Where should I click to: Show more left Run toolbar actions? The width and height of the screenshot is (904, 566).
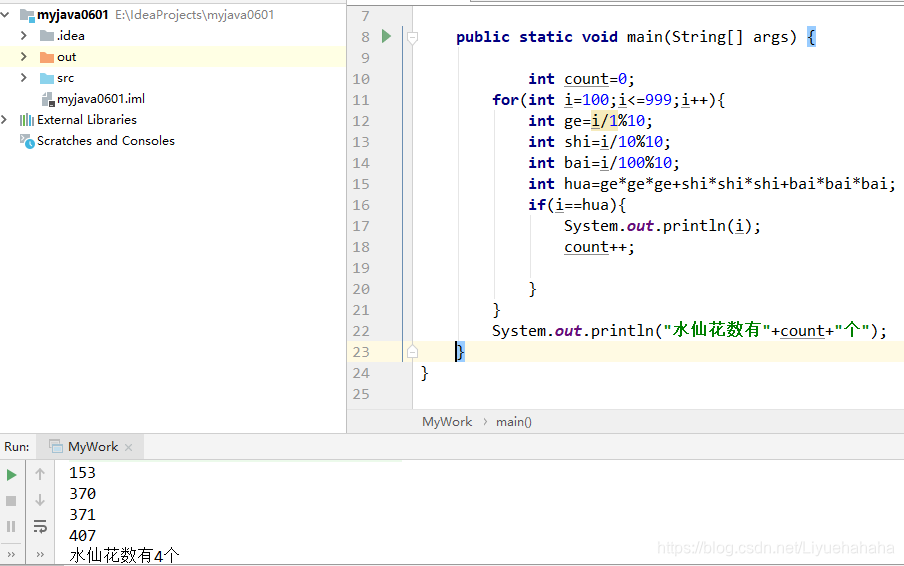[11, 554]
